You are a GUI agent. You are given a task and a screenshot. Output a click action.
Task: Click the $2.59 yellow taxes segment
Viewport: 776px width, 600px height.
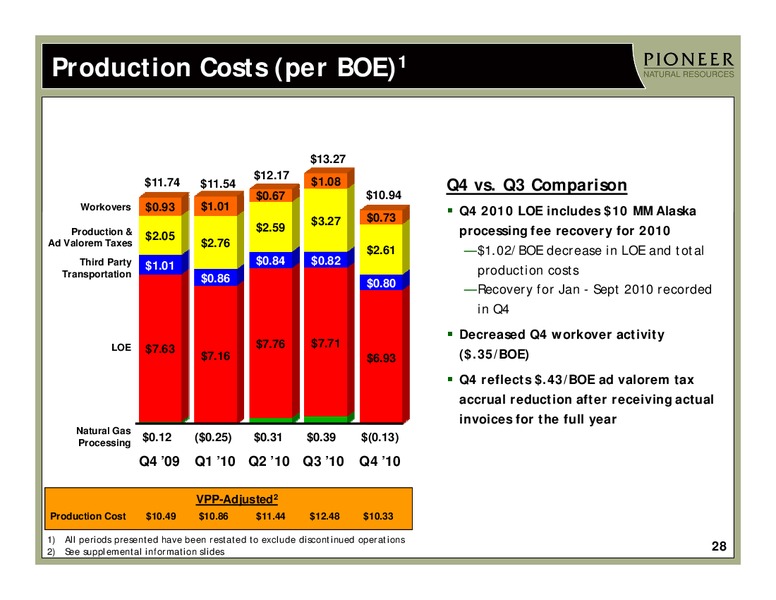click(x=270, y=228)
